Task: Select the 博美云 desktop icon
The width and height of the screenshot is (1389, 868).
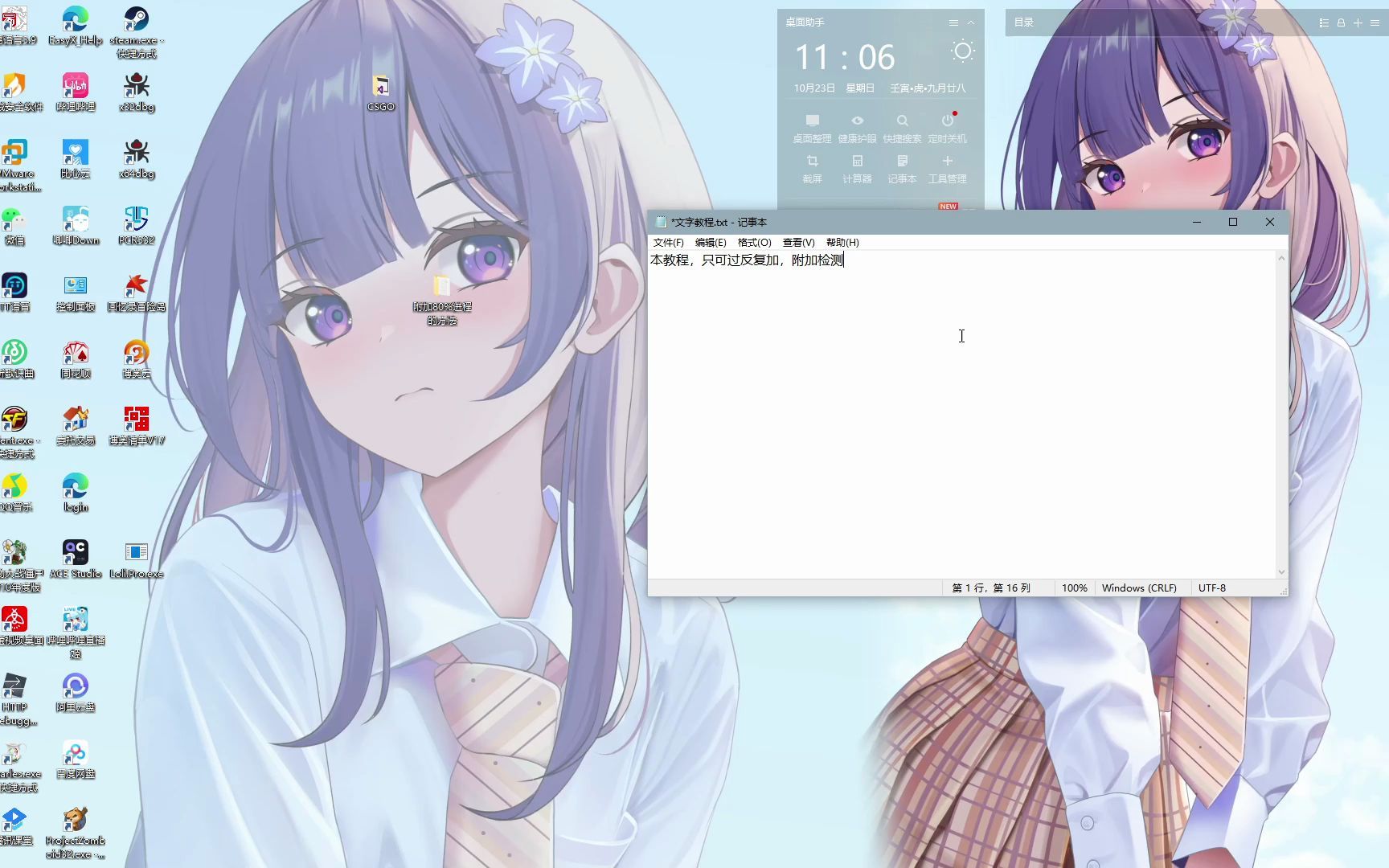Action: pyautogui.click(x=137, y=358)
